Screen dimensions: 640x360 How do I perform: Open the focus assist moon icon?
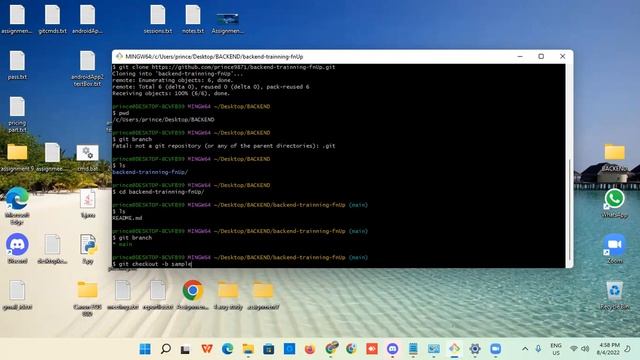tap(628, 349)
